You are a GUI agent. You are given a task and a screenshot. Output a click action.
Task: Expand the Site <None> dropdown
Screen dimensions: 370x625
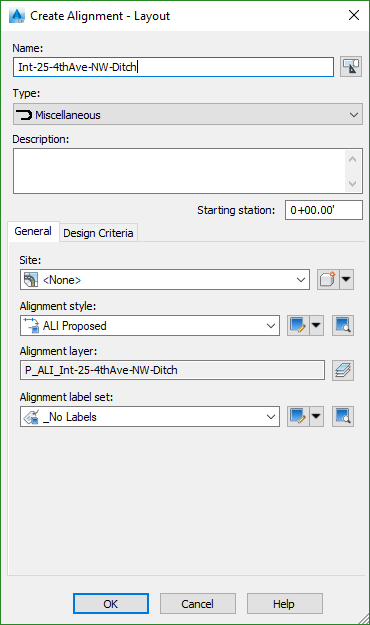(x=165, y=279)
